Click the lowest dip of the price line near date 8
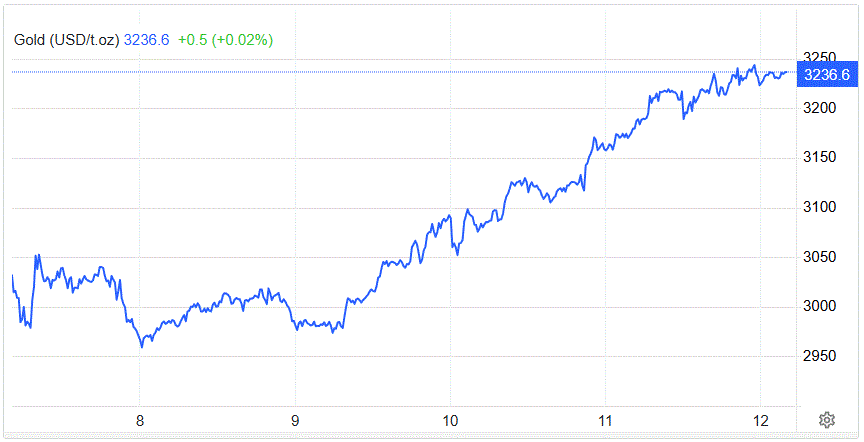This screenshot has width=864, height=442. (x=142, y=347)
